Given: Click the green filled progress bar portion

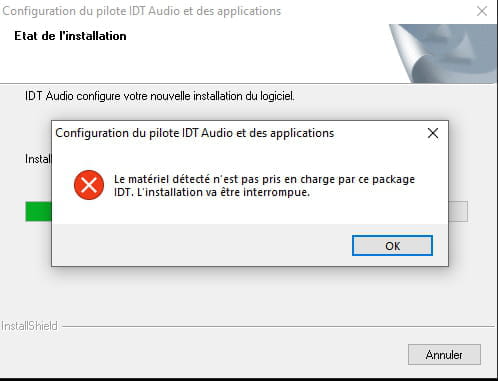Looking at the screenshot, I should [38, 211].
